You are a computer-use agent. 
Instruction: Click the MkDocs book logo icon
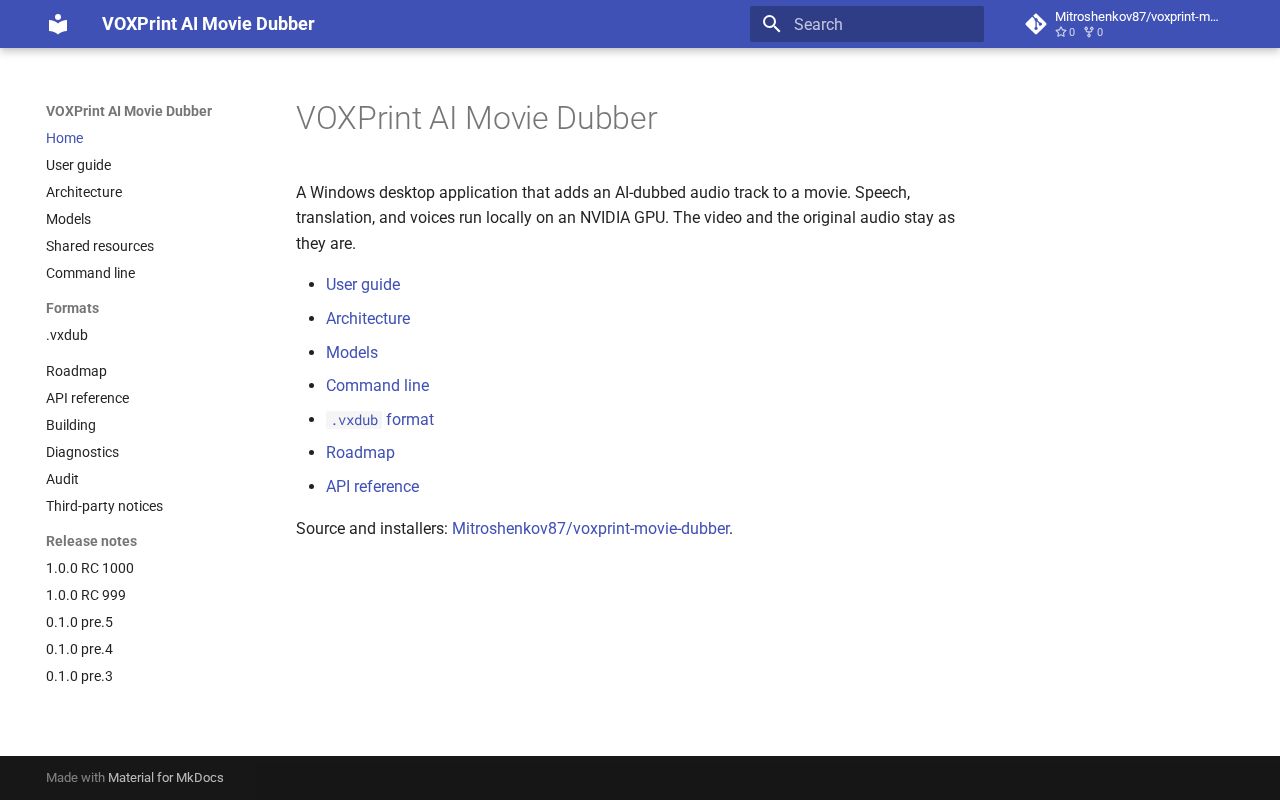(x=58, y=24)
